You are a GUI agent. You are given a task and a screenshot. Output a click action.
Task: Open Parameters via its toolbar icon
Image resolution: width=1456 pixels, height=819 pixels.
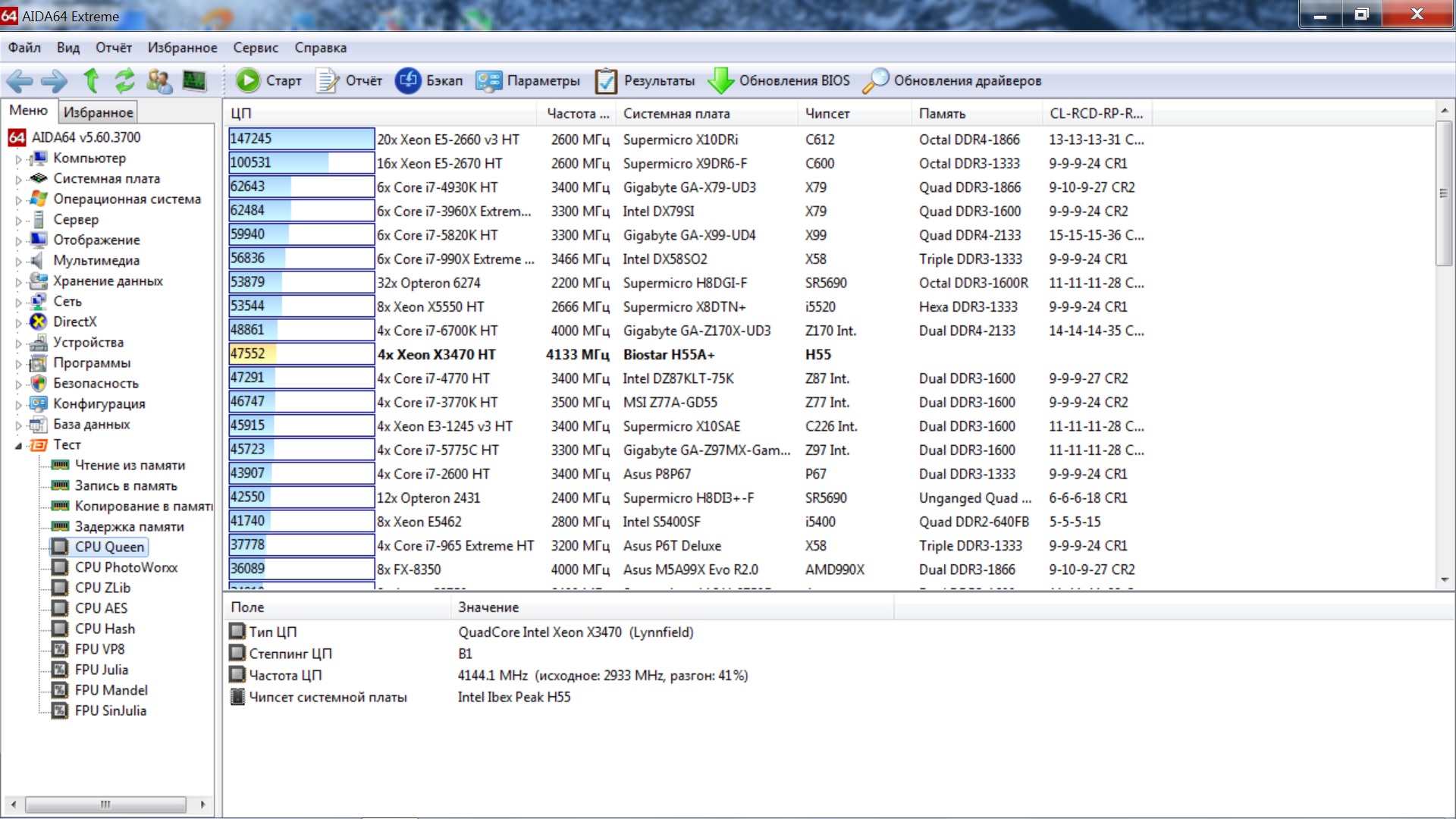[488, 80]
